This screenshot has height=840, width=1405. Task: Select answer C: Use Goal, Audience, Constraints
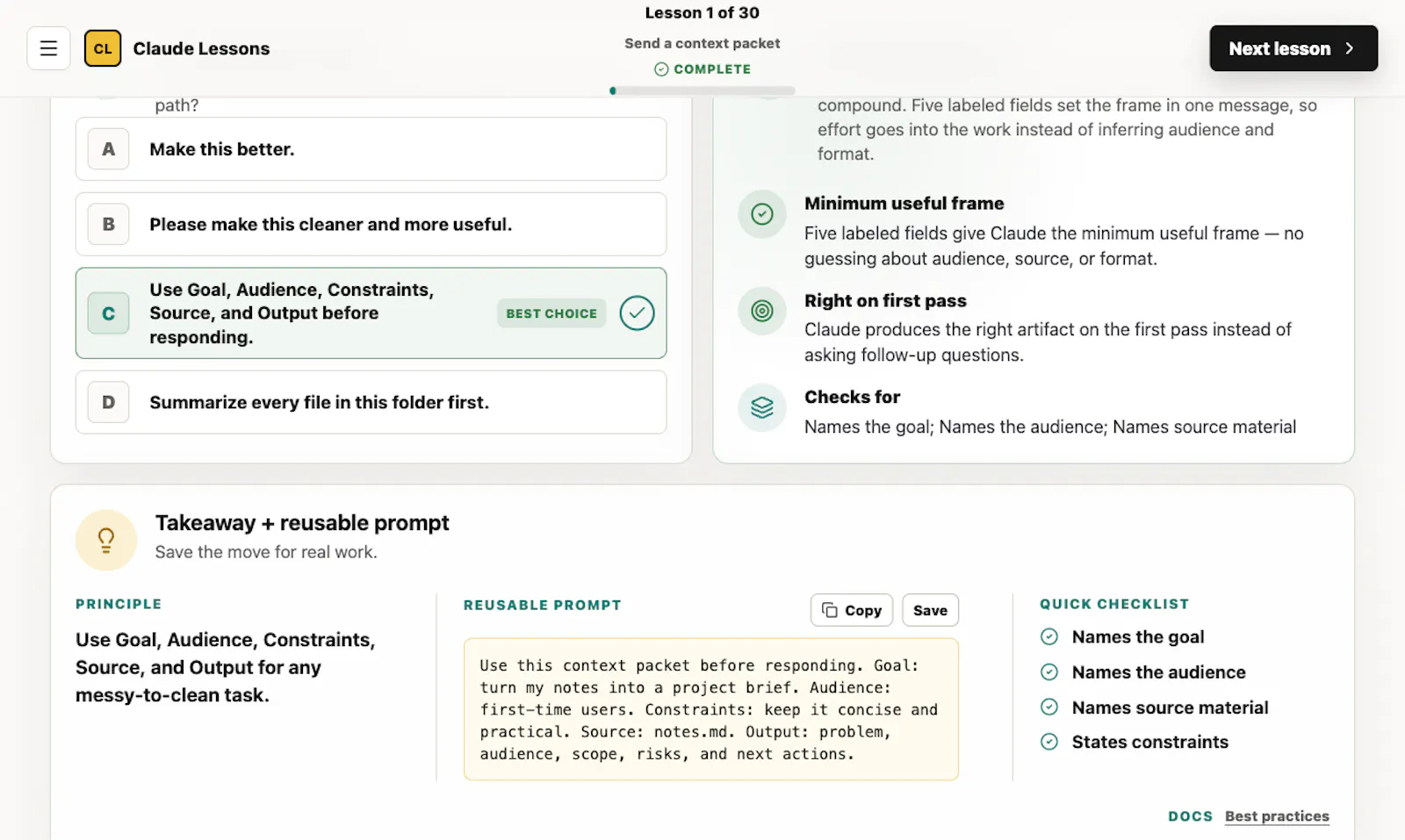[371, 313]
